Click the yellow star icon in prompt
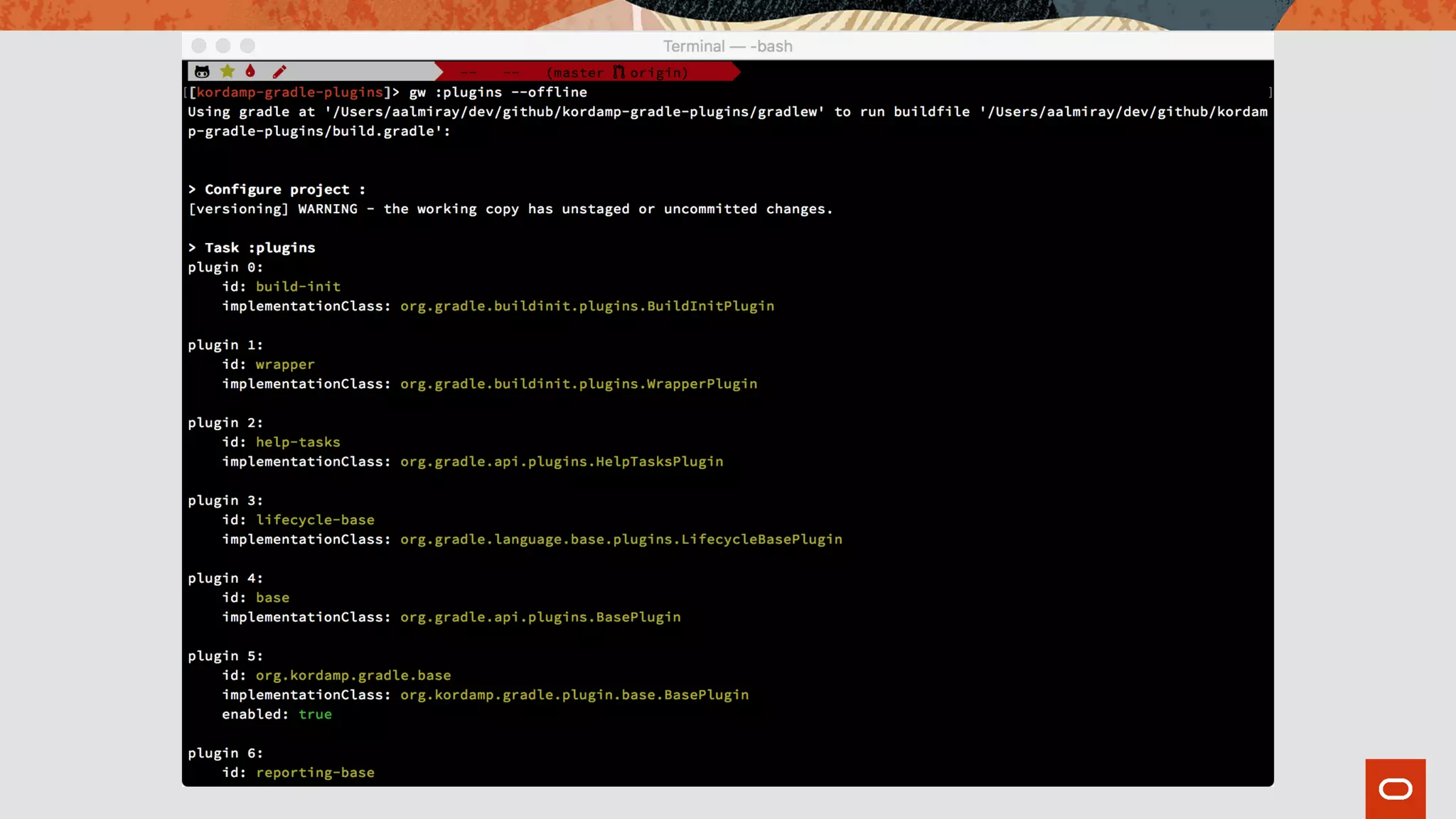Image resolution: width=1456 pixels, height=819 pixels. click(227, 71)
